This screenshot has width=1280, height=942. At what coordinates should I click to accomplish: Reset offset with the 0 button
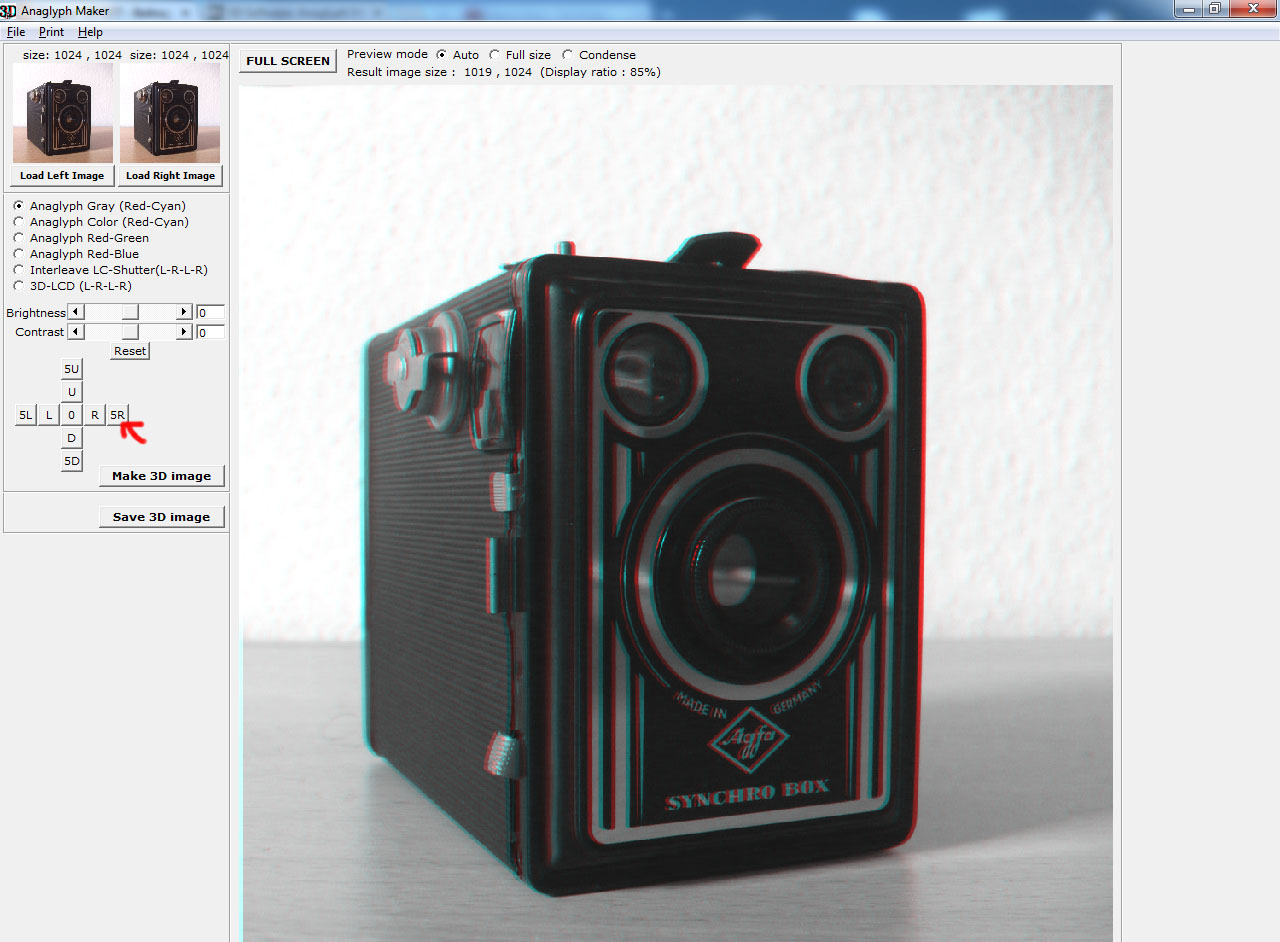click(71, 415)
